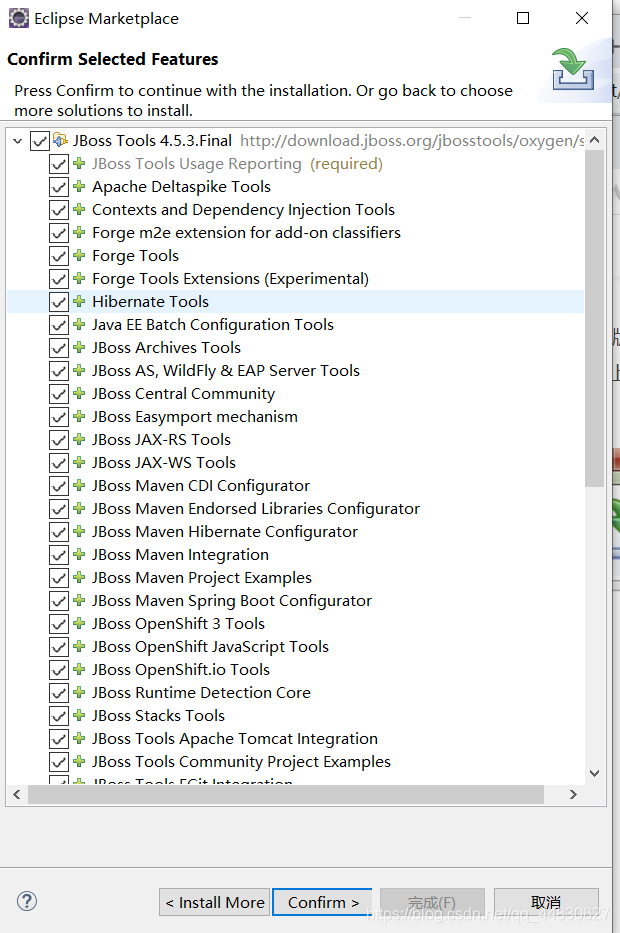Viewport: 620px width, 933px height.
Task: Select the Forge Tools row text
Action: pyautogui.click(x=136, y=256)
